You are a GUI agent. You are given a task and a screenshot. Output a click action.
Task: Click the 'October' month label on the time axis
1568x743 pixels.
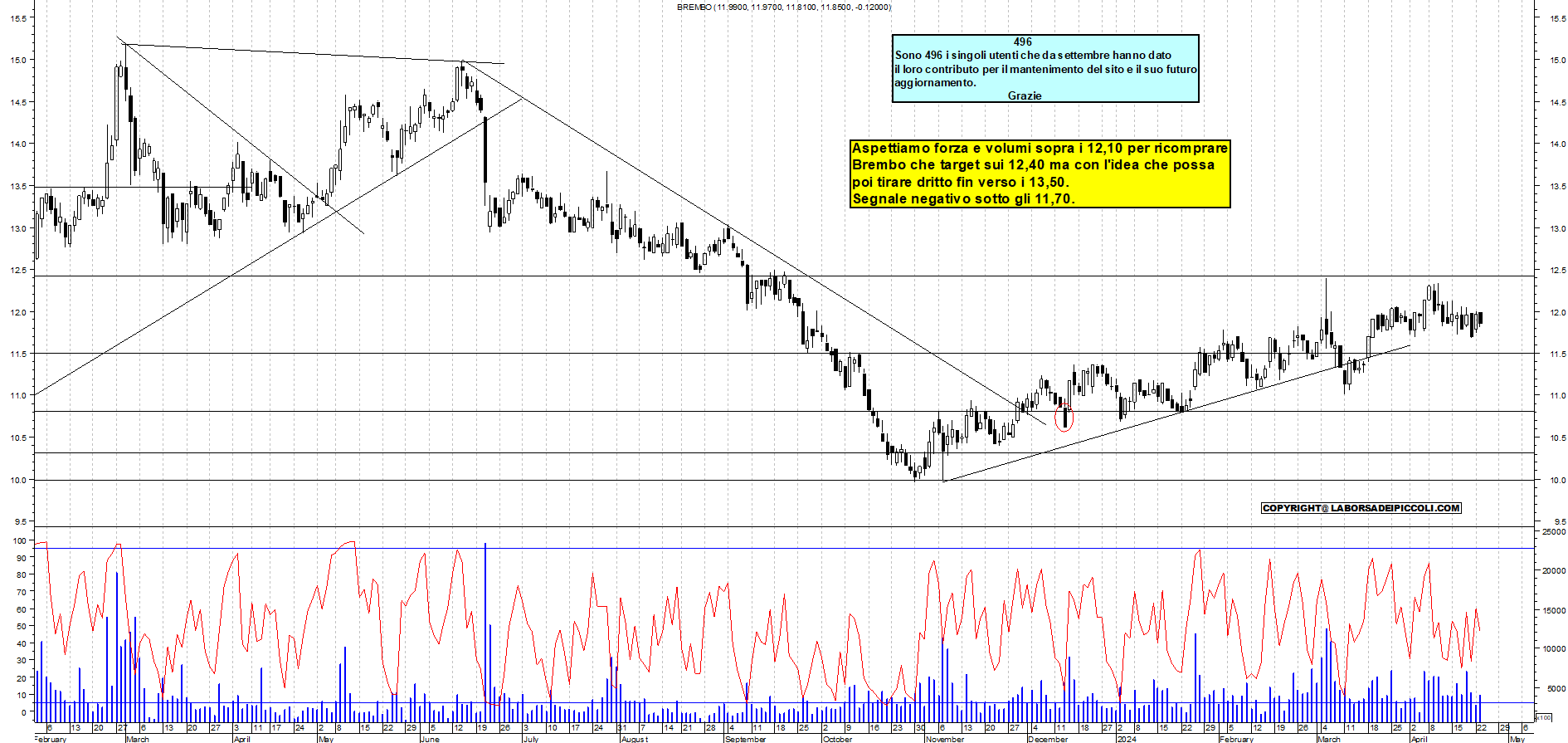[x=837, y=739]
